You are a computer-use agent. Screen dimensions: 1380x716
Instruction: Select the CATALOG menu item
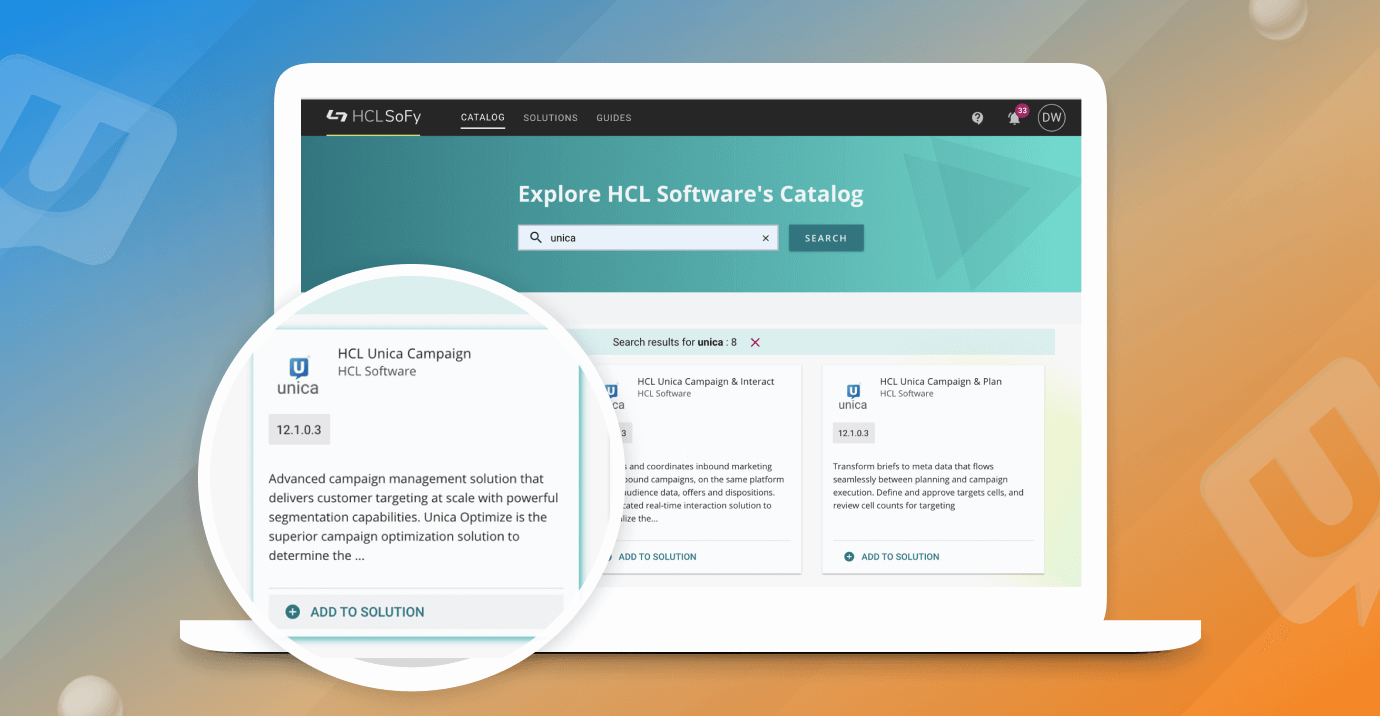click(482, 117)
